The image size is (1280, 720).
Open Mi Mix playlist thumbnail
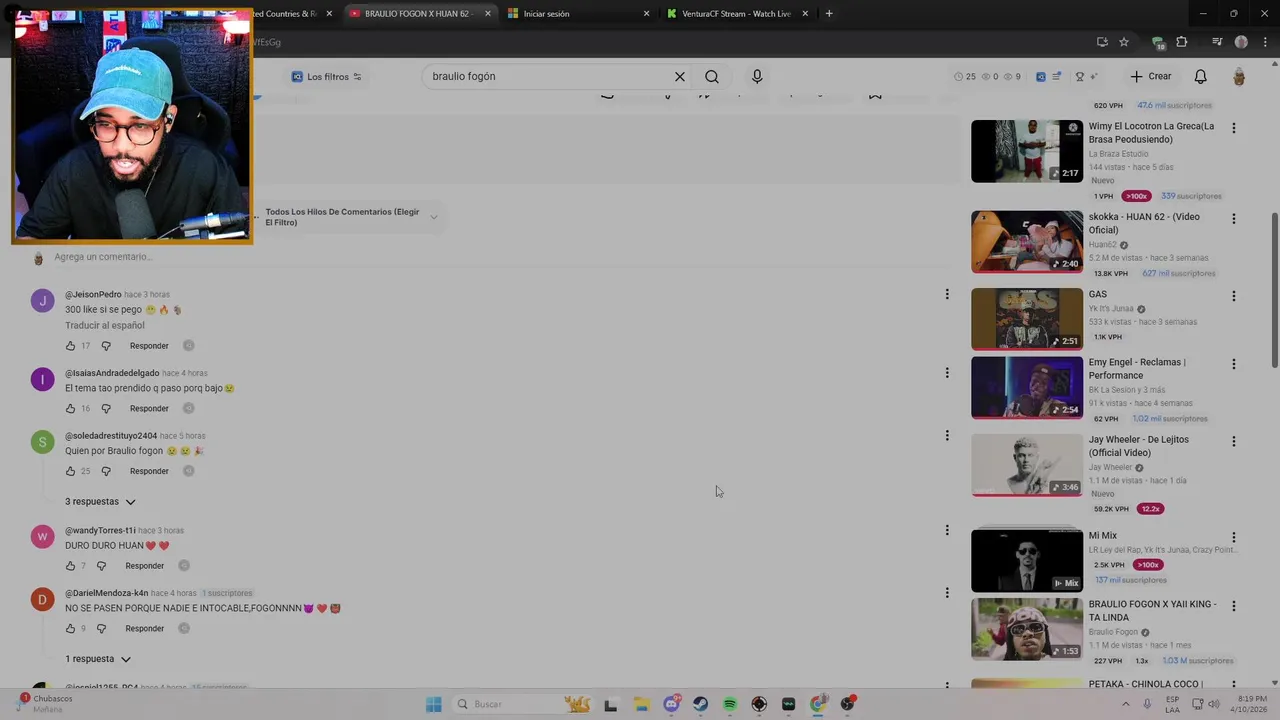click(x=1027, y=561)
